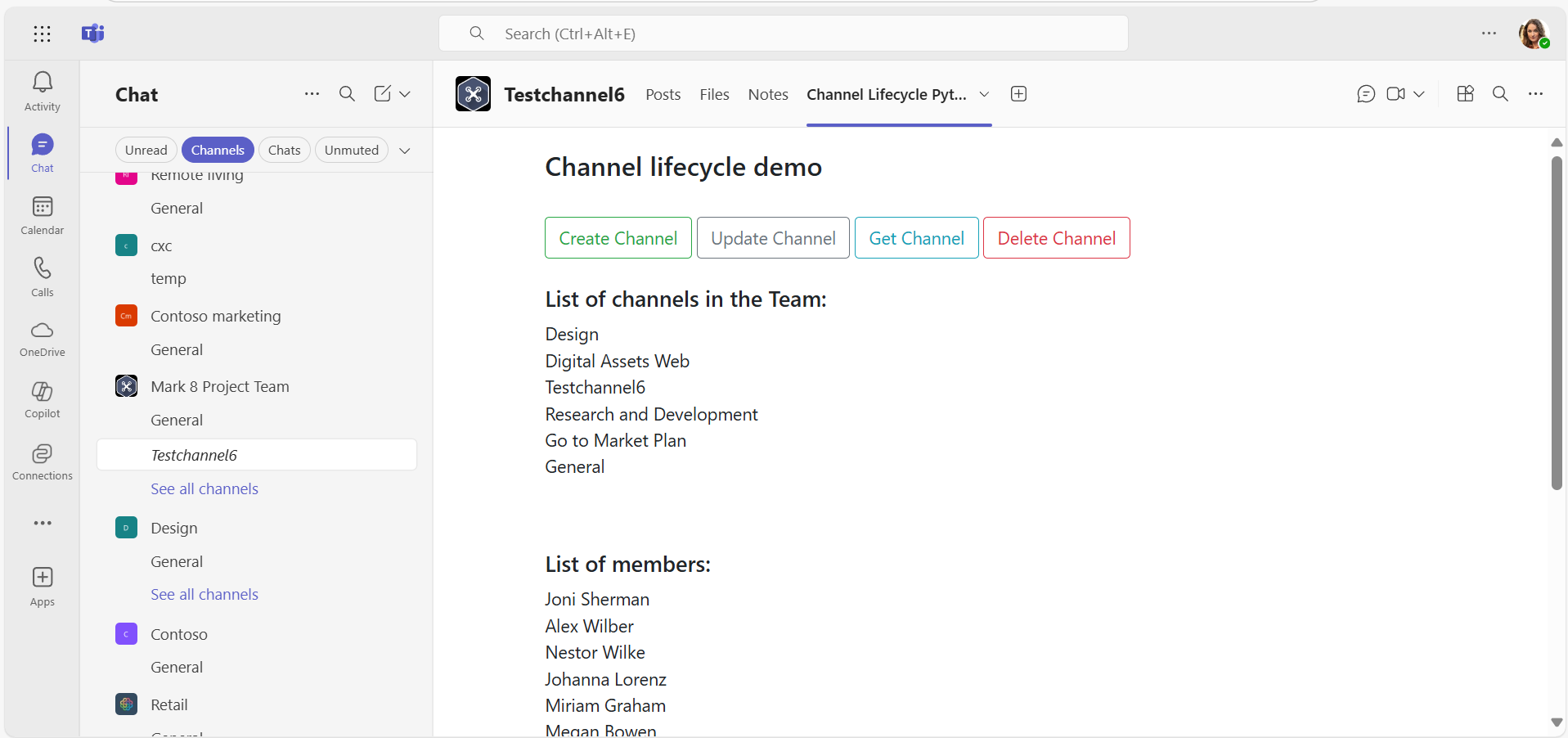Screen dimensions: 1568x738
Task: Switch to the Posts tab
Action: tap(663, 94)
